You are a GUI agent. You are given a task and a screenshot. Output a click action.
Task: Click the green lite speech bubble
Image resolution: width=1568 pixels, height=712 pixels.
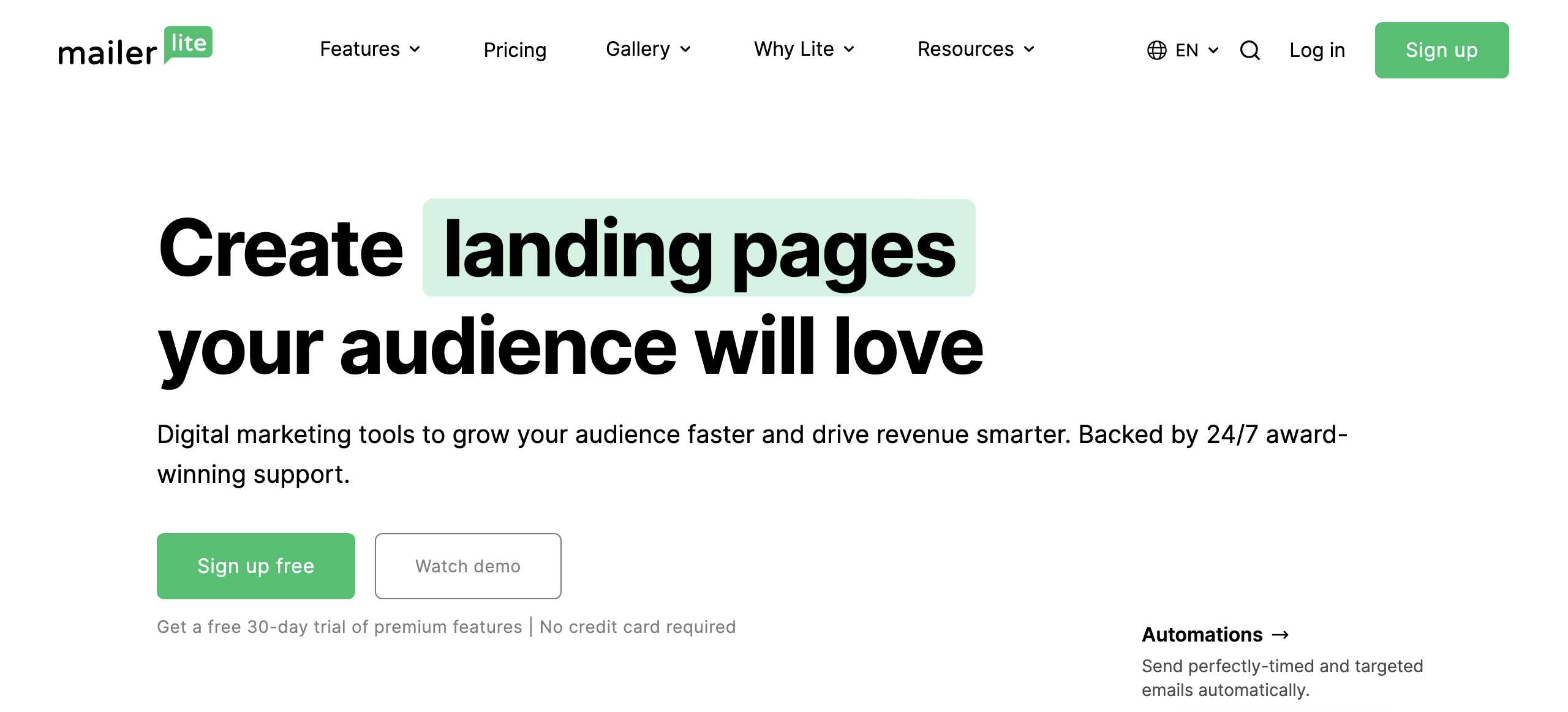coord(189,43)
